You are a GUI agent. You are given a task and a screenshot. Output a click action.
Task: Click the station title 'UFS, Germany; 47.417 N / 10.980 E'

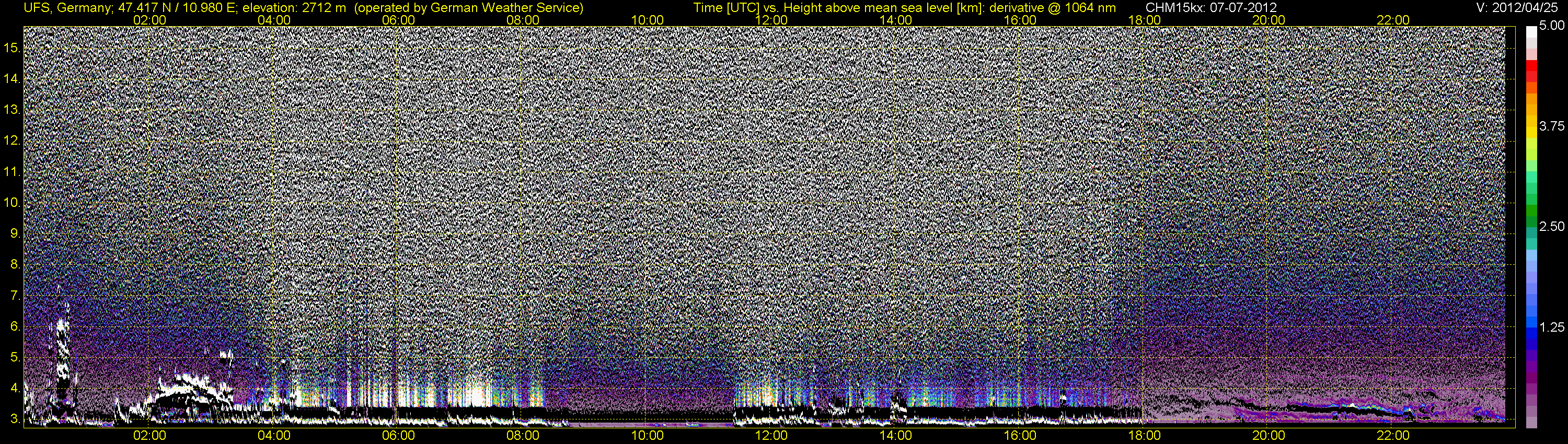click(x=131, y=8)
